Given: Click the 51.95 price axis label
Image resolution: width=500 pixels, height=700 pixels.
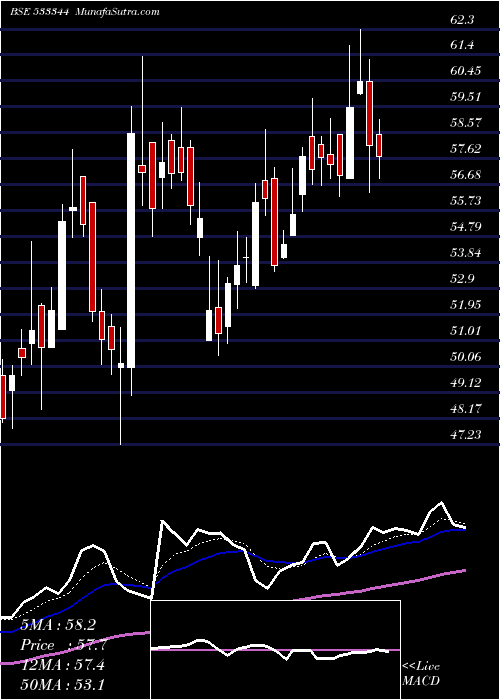Looking at the screenshot, I should click(x=467, y=304).
